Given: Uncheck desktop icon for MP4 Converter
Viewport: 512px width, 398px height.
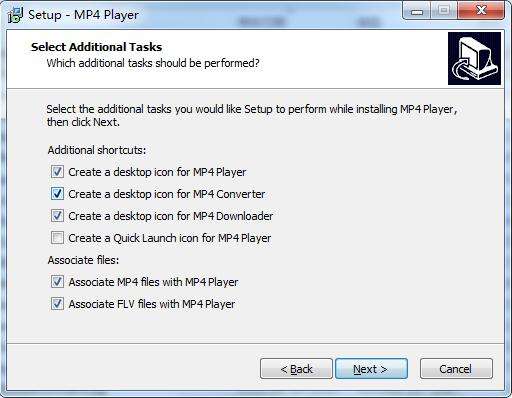Looking at the screenshot, I should [x=57, y=194].
